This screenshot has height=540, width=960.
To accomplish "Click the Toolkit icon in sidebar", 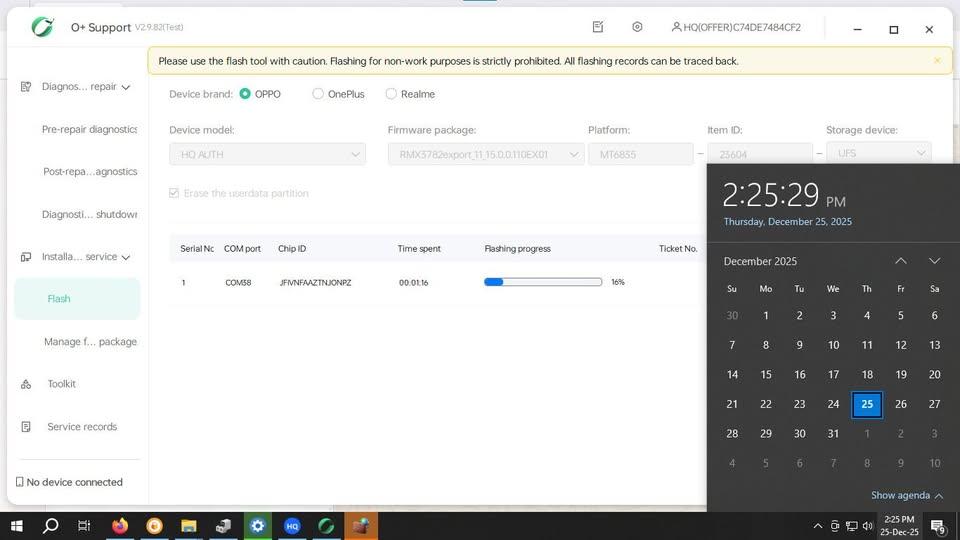I will click(x=26, y=384).
